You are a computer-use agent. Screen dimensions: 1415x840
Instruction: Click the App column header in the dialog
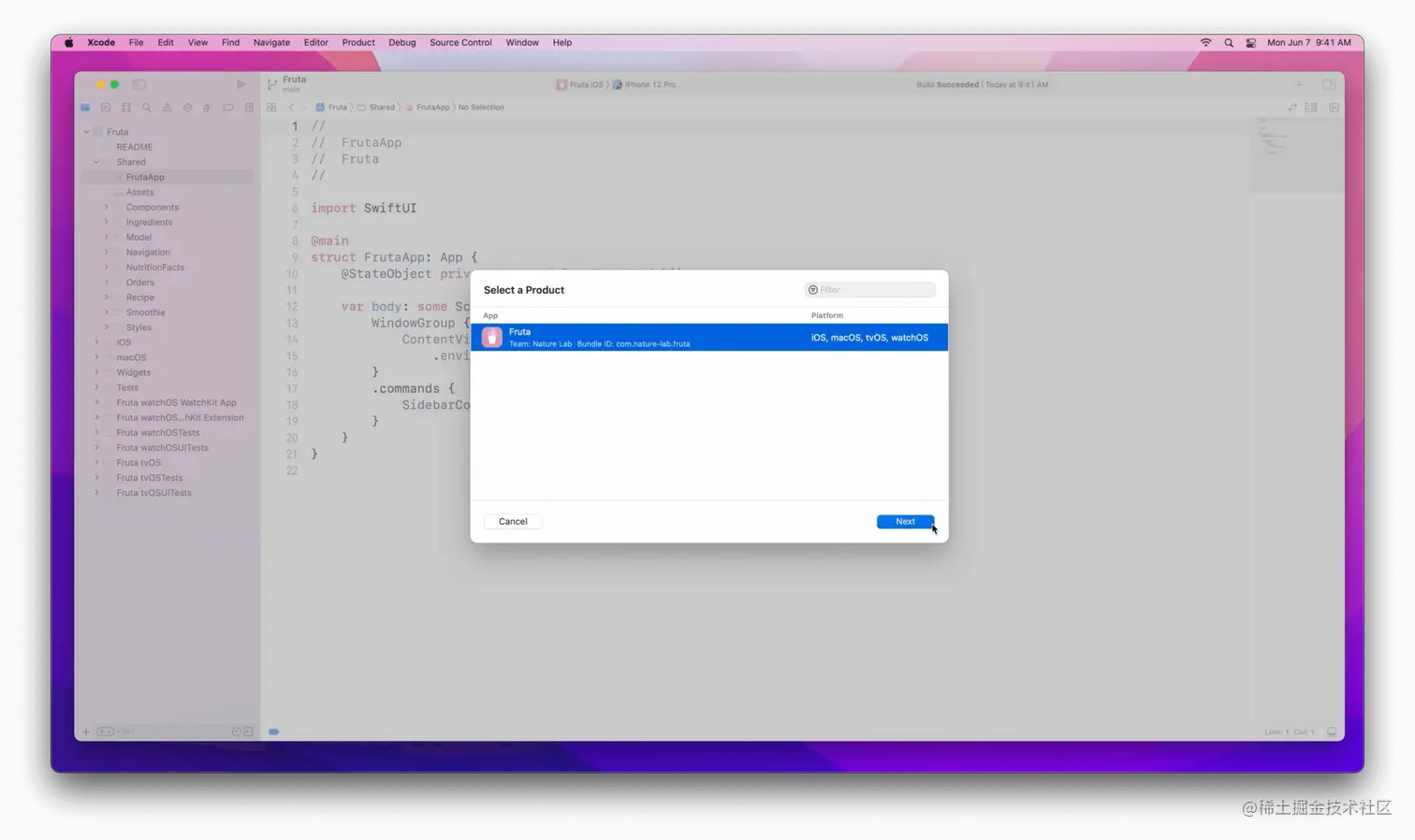(490, 315)
